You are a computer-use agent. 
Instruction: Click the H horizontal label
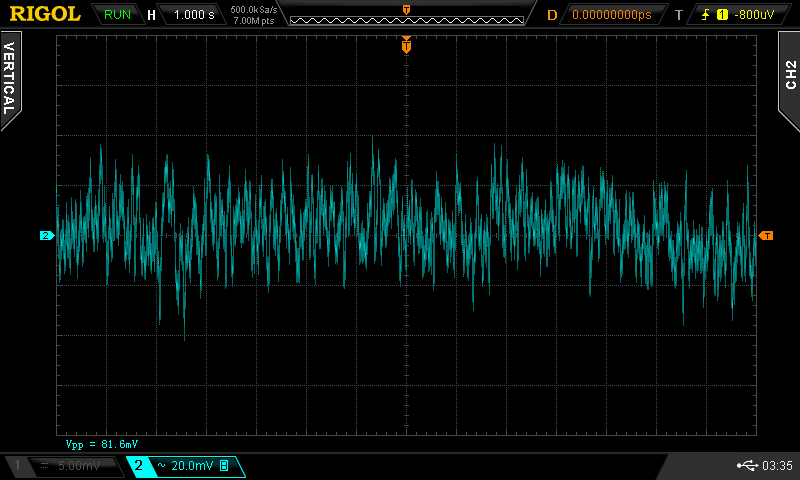click(151, 15)
